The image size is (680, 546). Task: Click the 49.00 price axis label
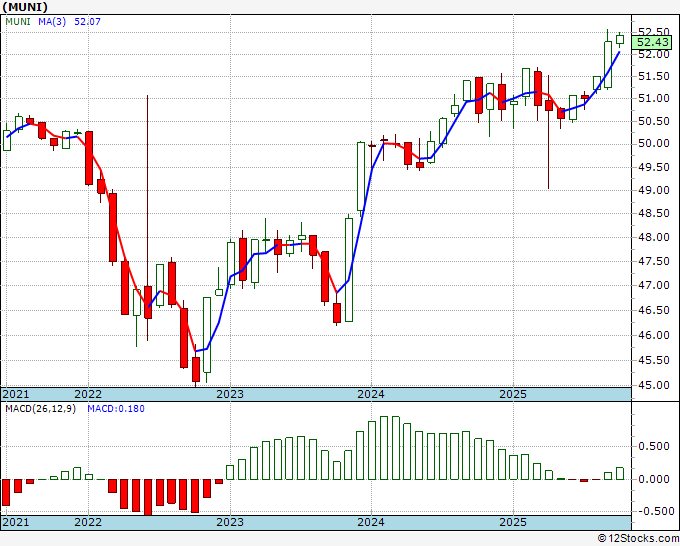654,190
